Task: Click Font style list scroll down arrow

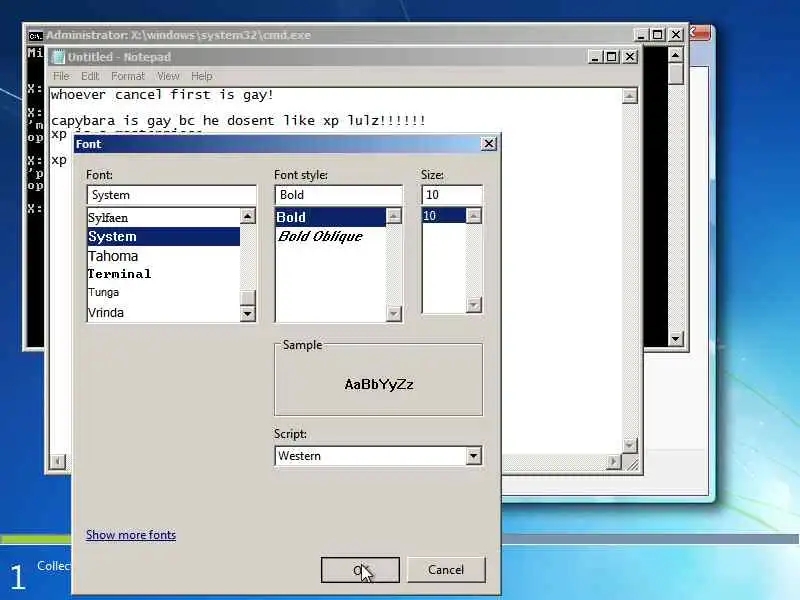Action: (x=394, y=313)
